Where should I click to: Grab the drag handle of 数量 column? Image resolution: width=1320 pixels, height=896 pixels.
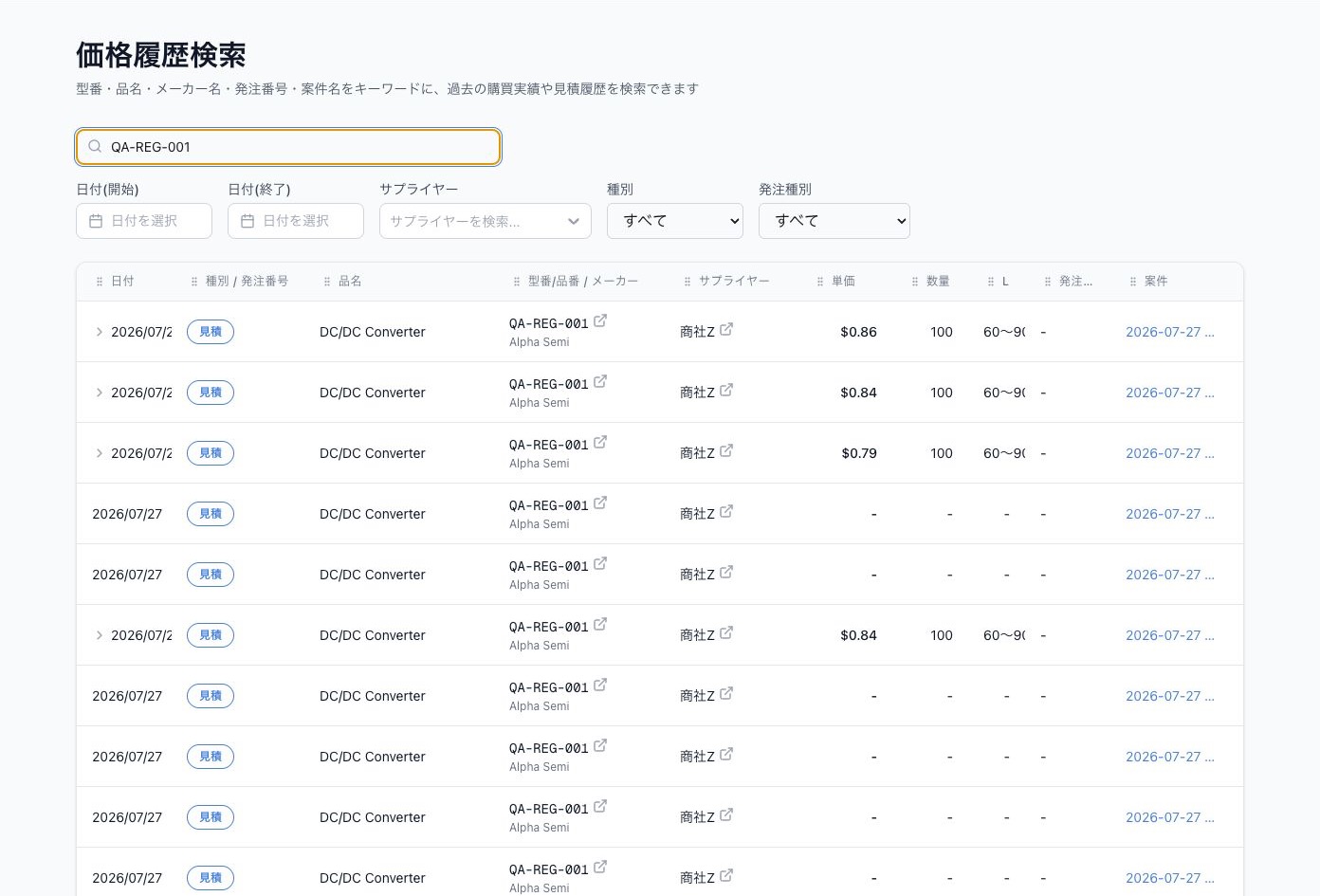(x=915, y=282)
